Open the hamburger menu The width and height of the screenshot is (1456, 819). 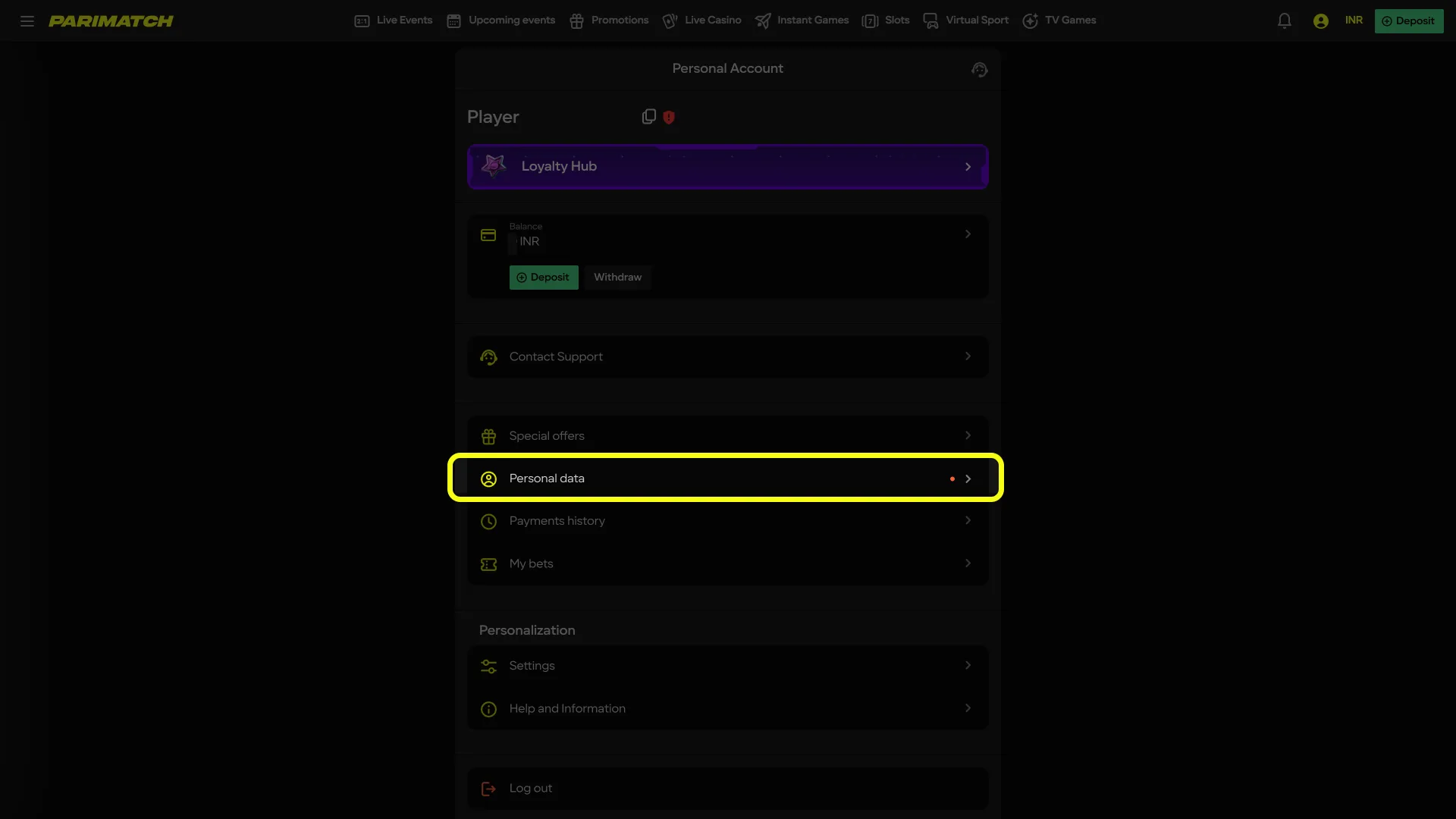coord(27,20)
